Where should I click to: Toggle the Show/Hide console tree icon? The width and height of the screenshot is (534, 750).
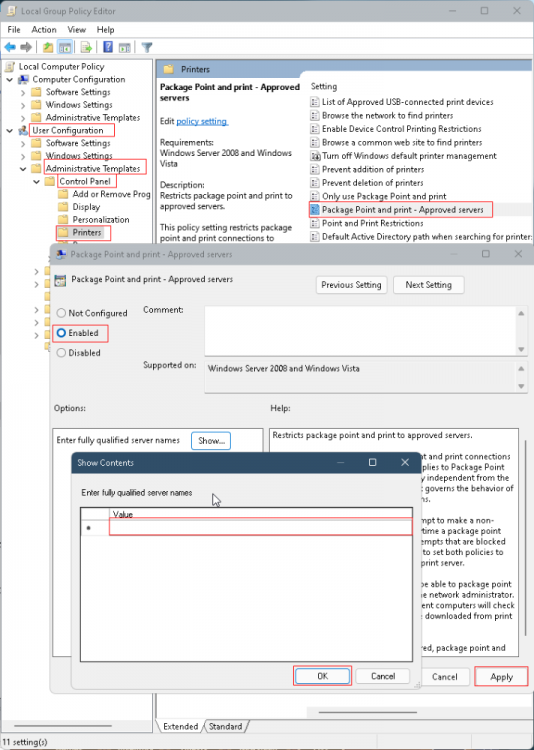click(x=65, y=47)
